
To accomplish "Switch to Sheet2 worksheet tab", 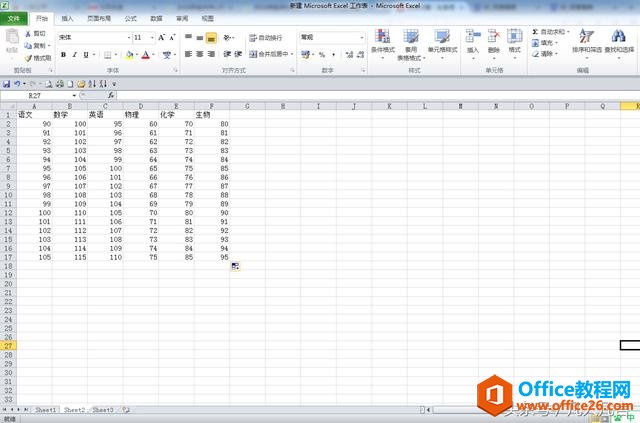I will pos(74,410).
